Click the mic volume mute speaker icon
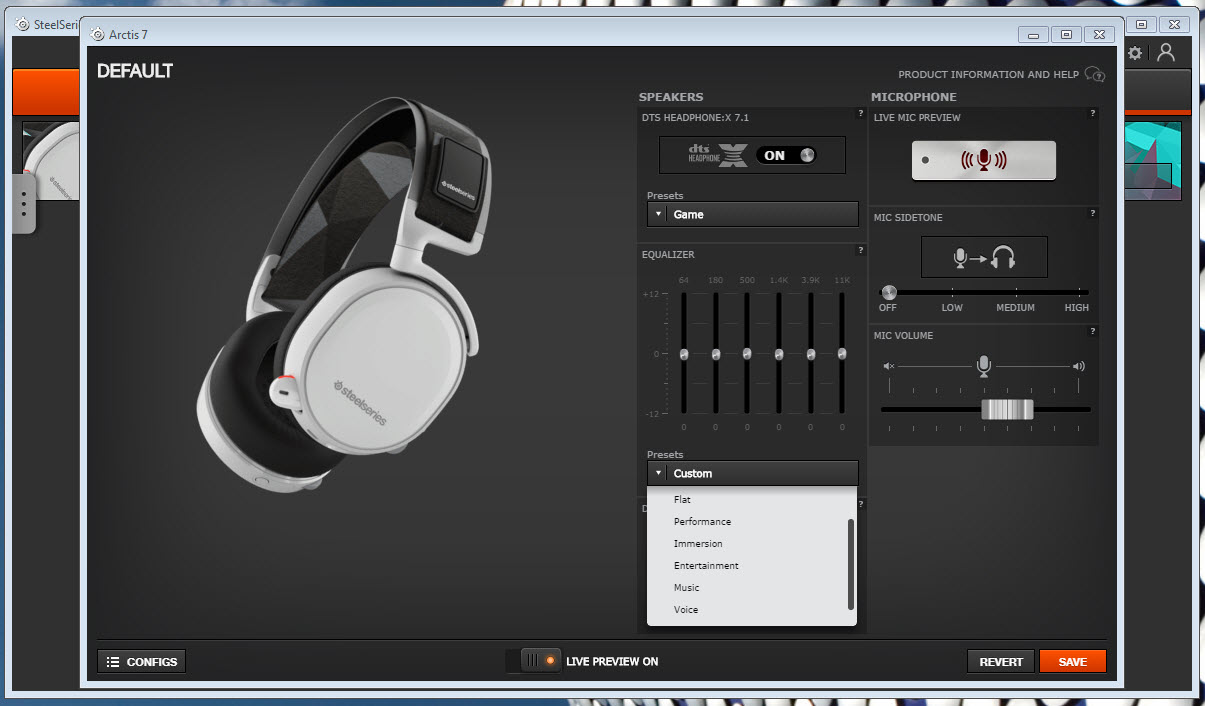Image resolution: width=1205 pixels, height=706 pixels. pyautogui.click(x=888, y=366)
